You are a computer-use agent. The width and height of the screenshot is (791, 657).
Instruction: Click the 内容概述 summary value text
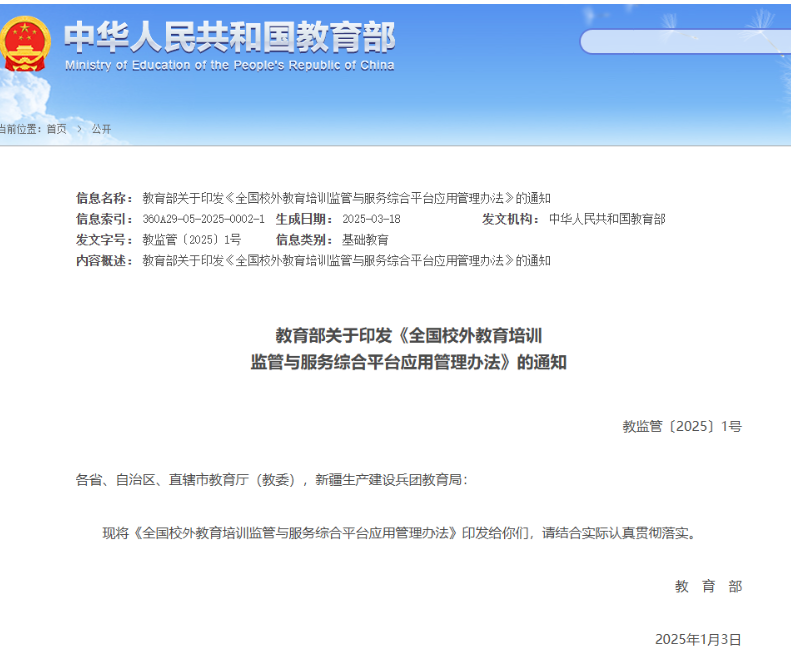[347, 260]
